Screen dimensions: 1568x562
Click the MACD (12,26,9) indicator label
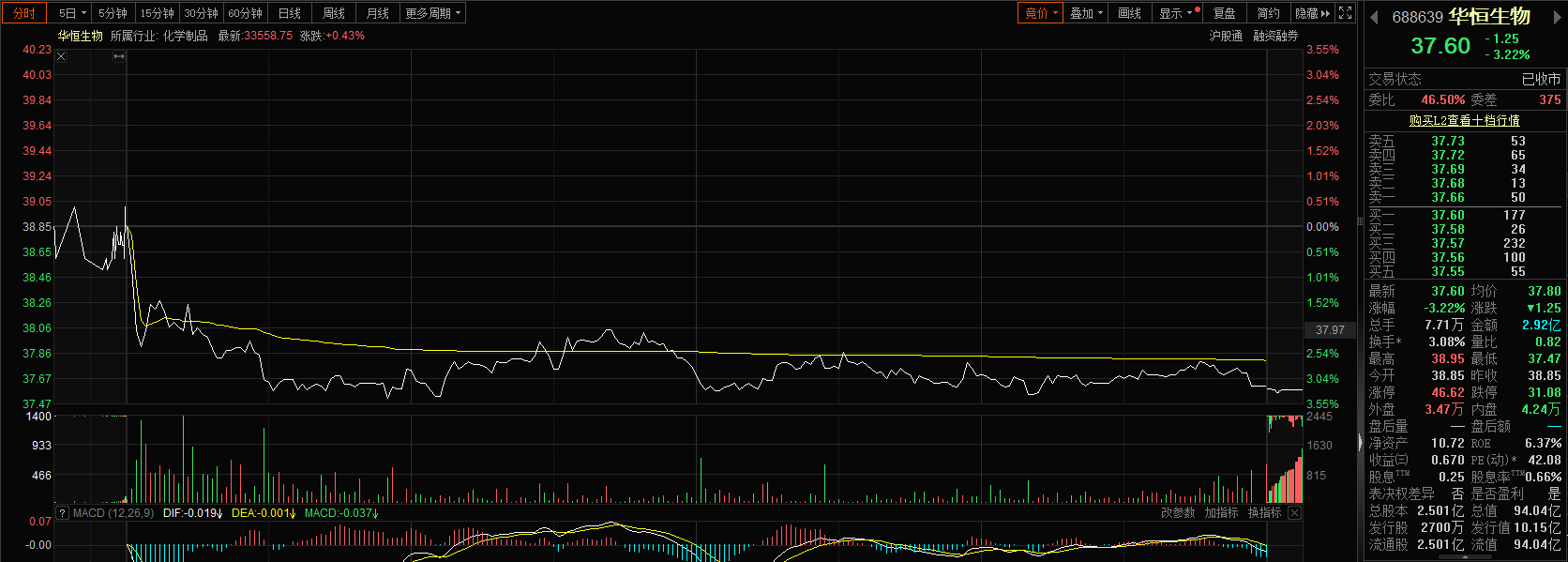113,513
